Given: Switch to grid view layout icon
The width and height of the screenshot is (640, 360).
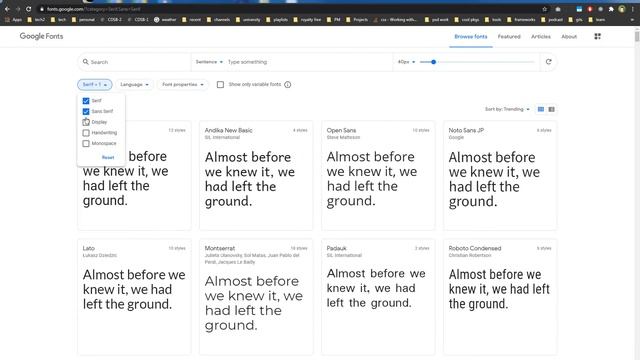Looking at the screenshot, I should point(541,109).
